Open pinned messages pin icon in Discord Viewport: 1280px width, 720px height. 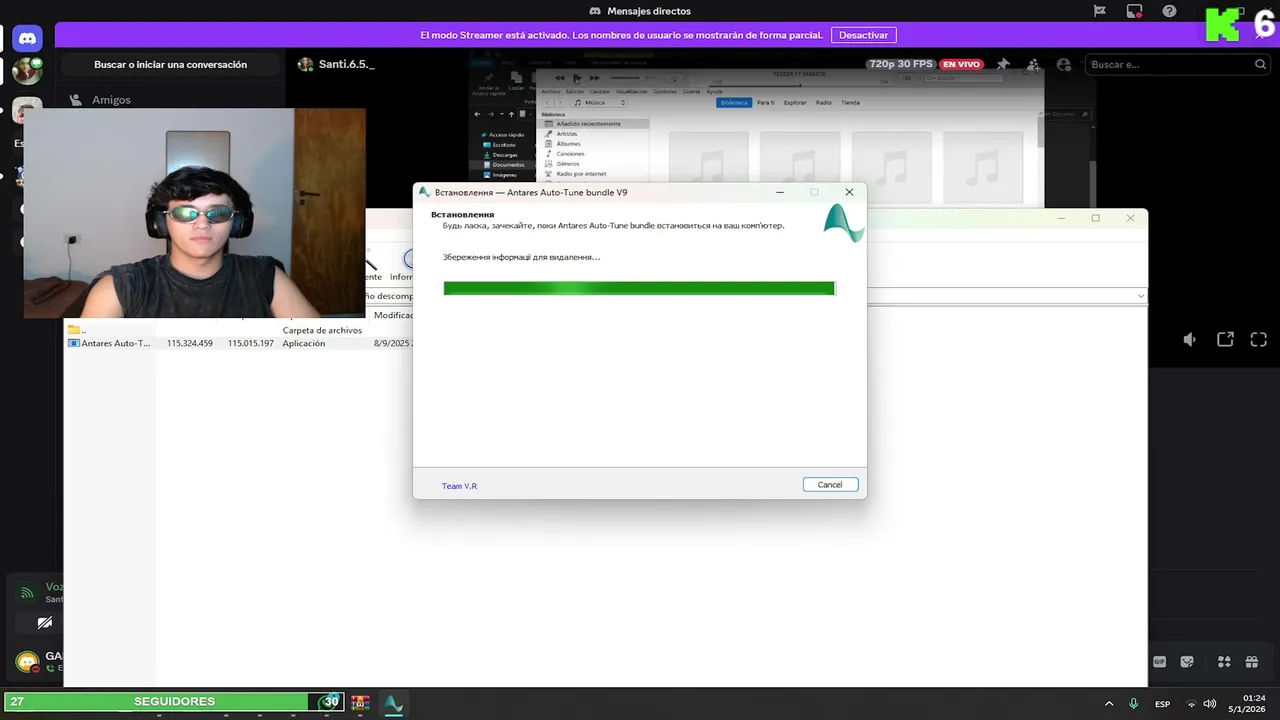pos(1004,64)
